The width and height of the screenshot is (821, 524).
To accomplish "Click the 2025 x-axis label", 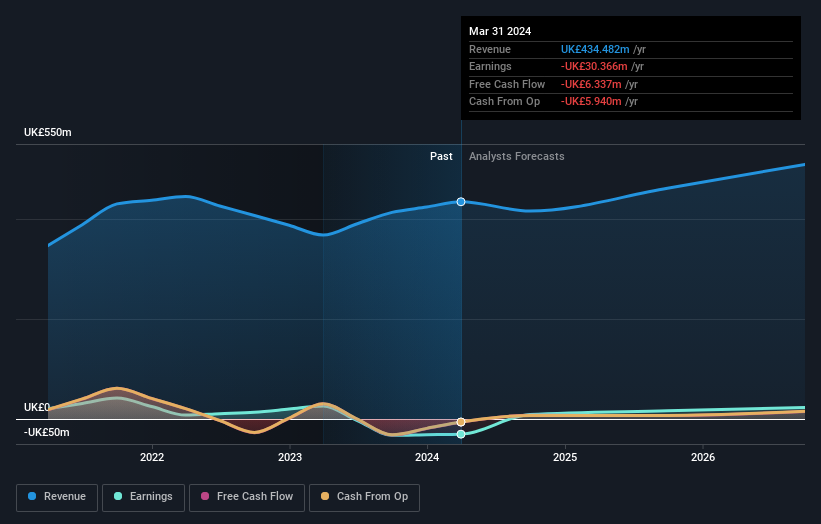I will (565, 458).
